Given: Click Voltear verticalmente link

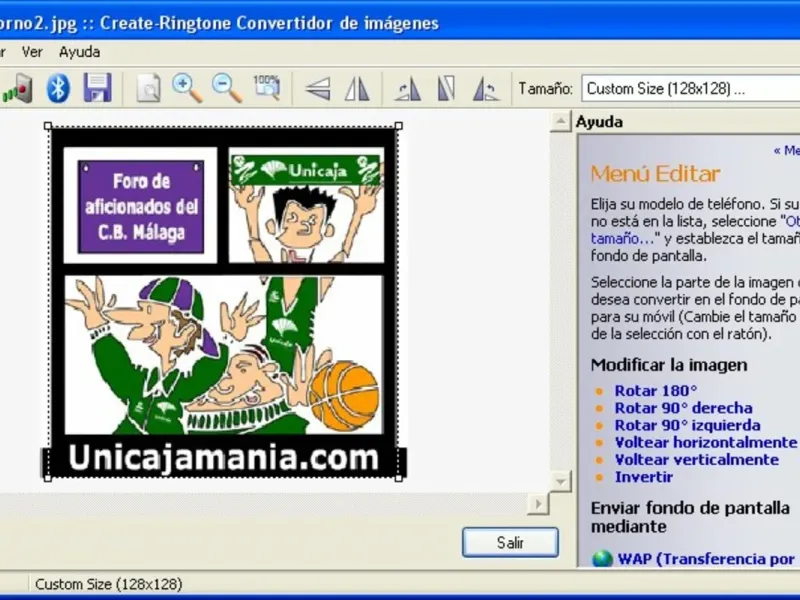Looking at the screenshot, I should pyautogui.click(x=696, y=460).
